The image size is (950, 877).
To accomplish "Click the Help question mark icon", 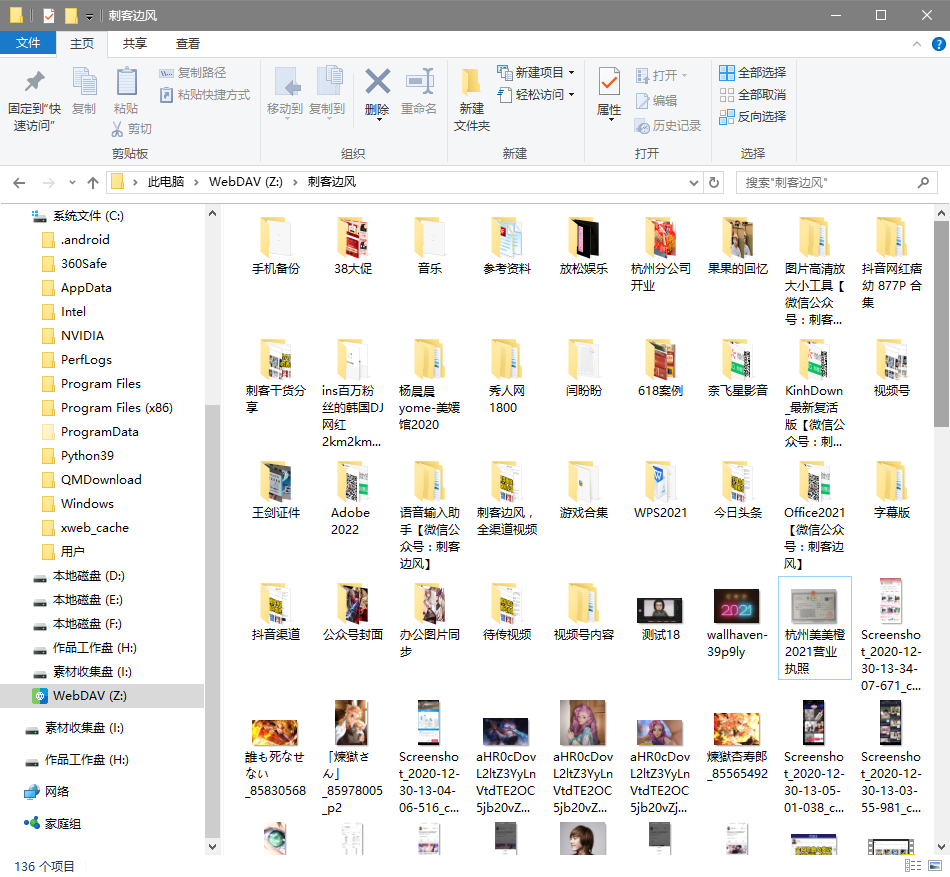I will pyautogui.click(x=938, y=44).
